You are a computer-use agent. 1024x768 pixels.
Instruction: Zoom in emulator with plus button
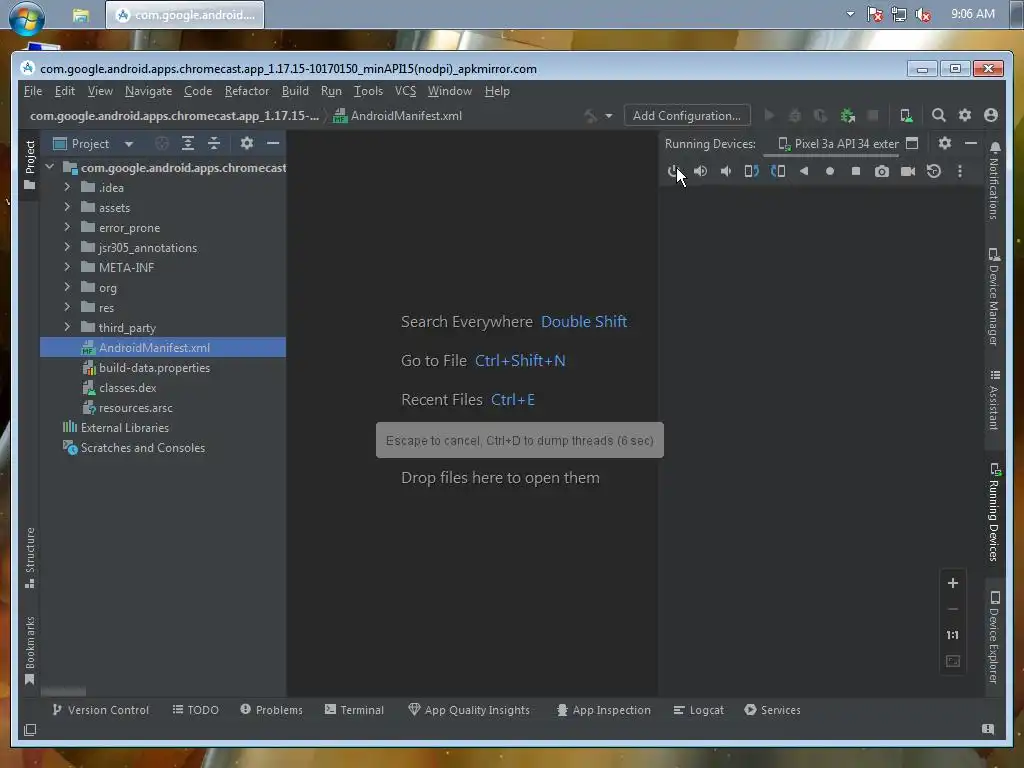point(953,583)
